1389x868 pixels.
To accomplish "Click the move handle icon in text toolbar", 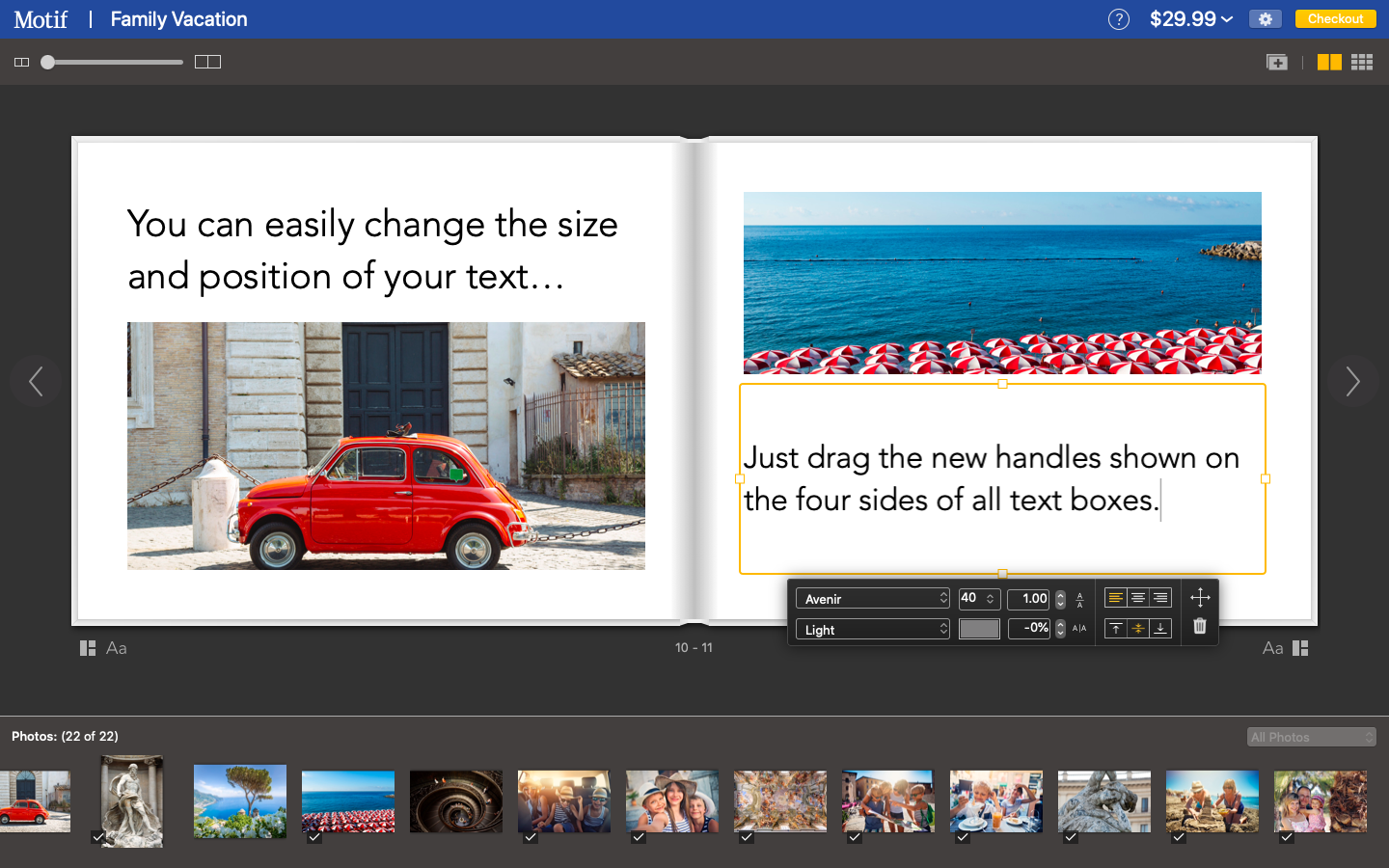I will click(x=1200, y=597).
